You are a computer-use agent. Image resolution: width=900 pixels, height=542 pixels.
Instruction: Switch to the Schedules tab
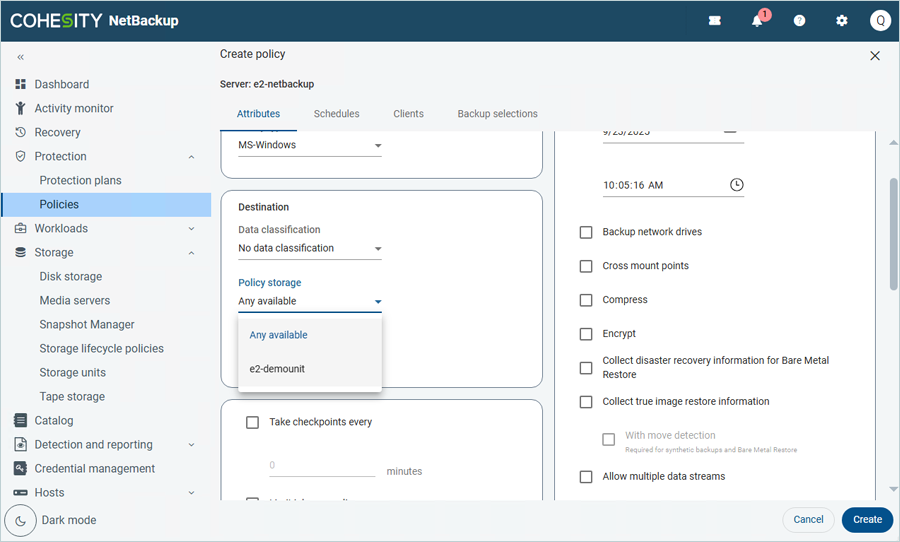[x=336, y=114]
